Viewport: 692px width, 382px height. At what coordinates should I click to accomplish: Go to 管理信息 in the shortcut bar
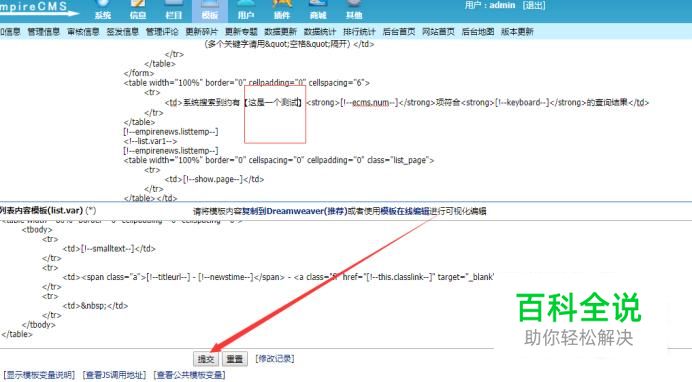[43, 32]
